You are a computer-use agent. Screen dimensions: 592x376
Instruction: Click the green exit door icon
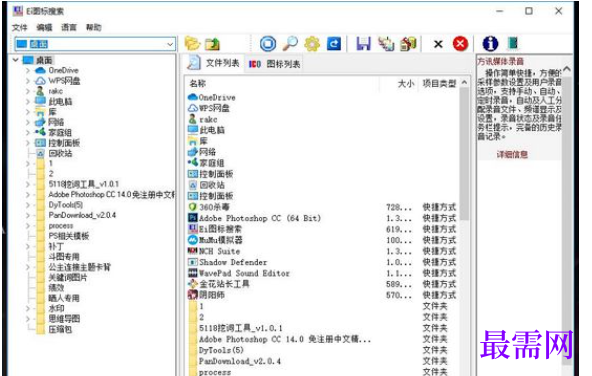512,43
